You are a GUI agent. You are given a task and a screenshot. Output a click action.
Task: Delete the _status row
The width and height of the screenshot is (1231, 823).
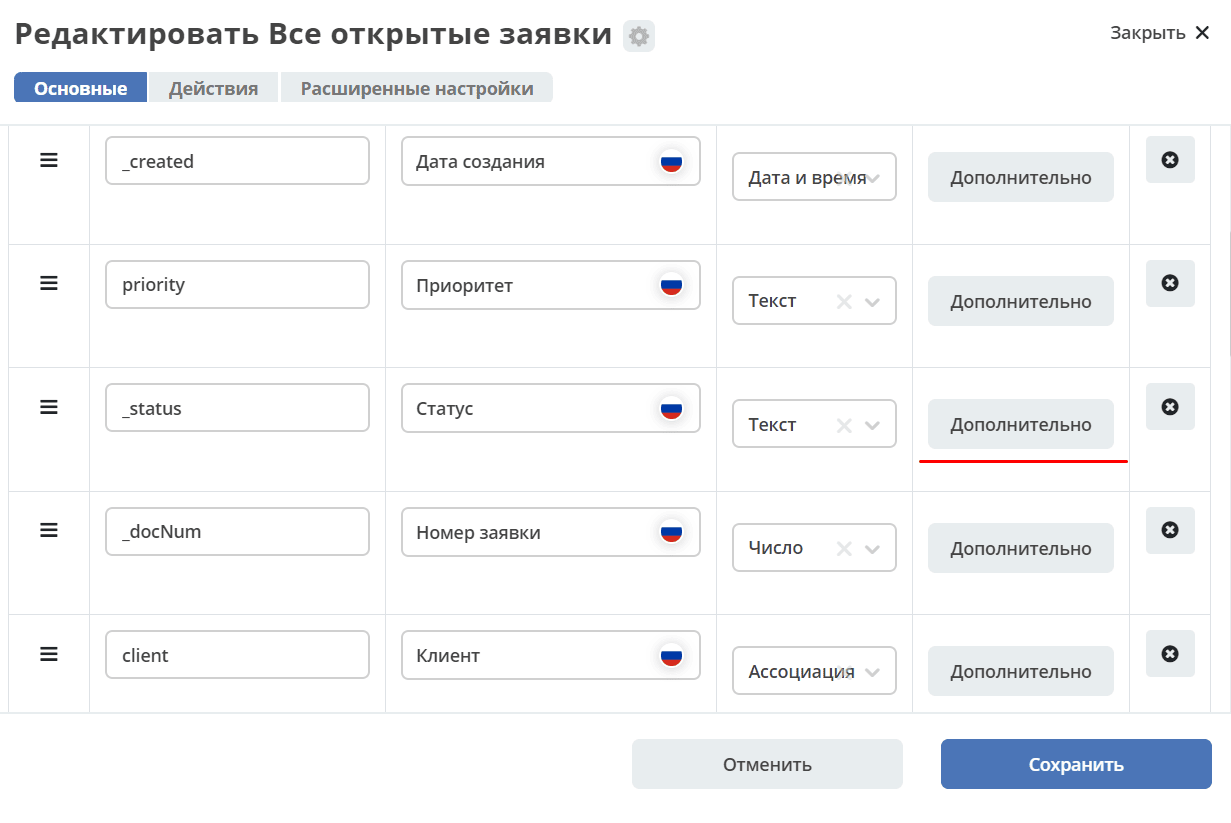[1170, 407]
